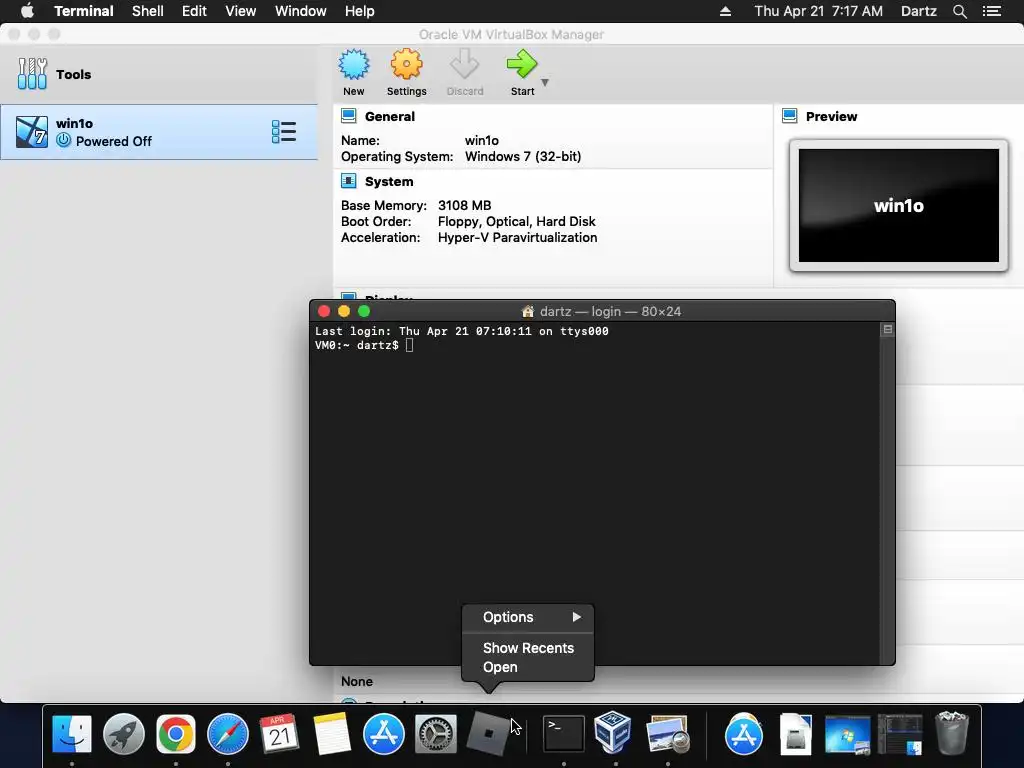Click VirtualBox cube icon in dock

613,732
